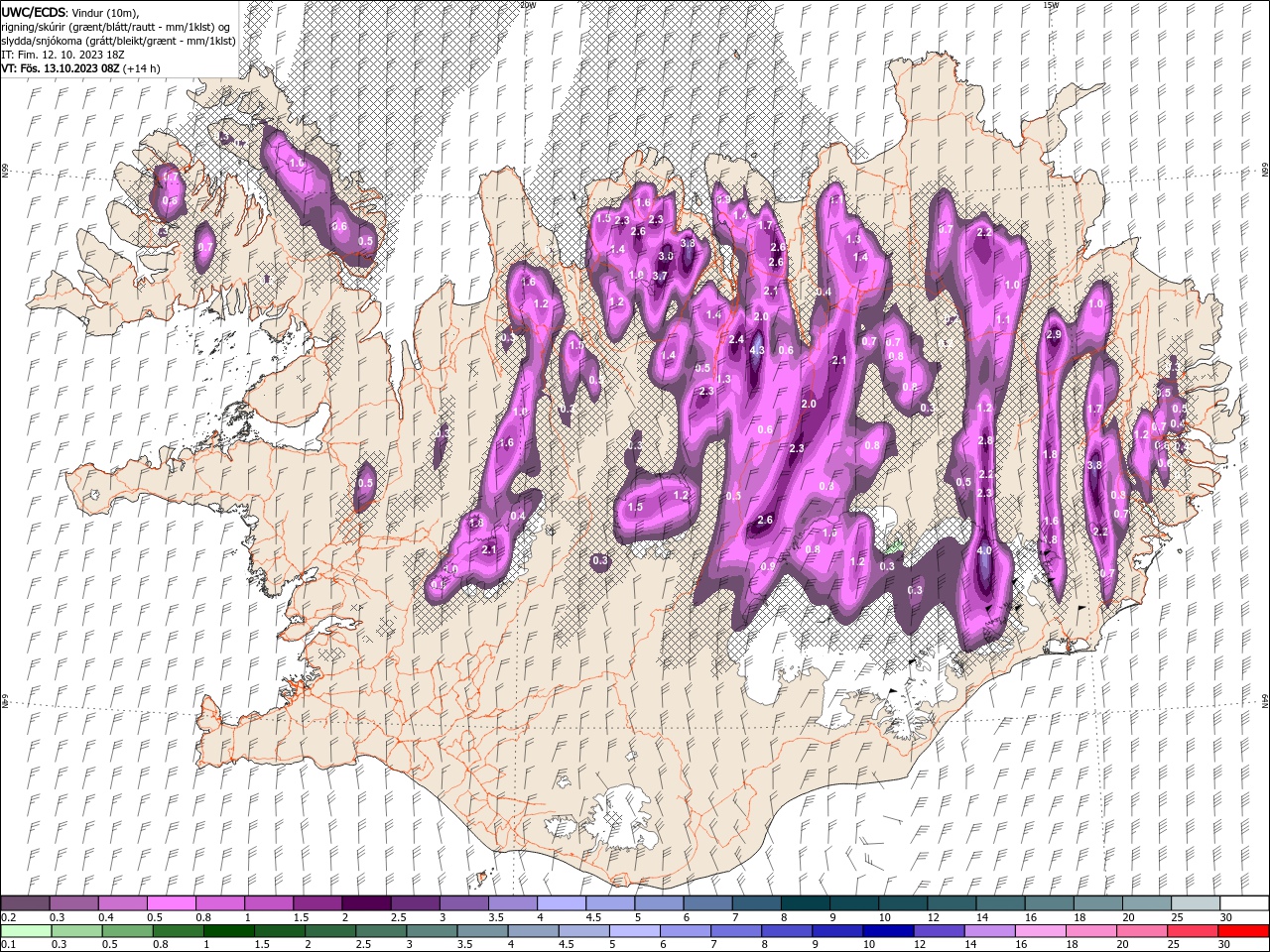This screenshot has height=952, width=1270.
Task: Click the '0.1' label on the rain scale
Action: coord(9,945)
